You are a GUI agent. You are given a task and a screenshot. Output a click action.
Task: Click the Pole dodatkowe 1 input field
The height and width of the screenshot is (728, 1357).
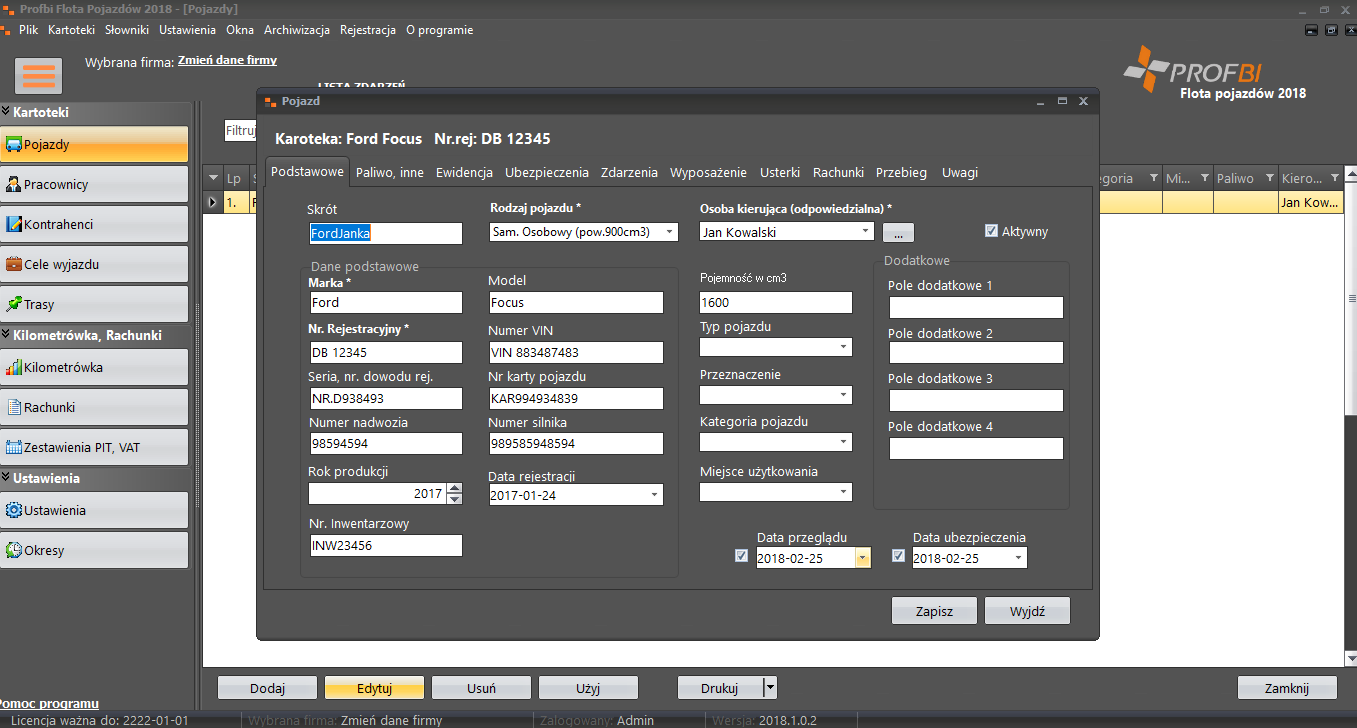[976, 307]
